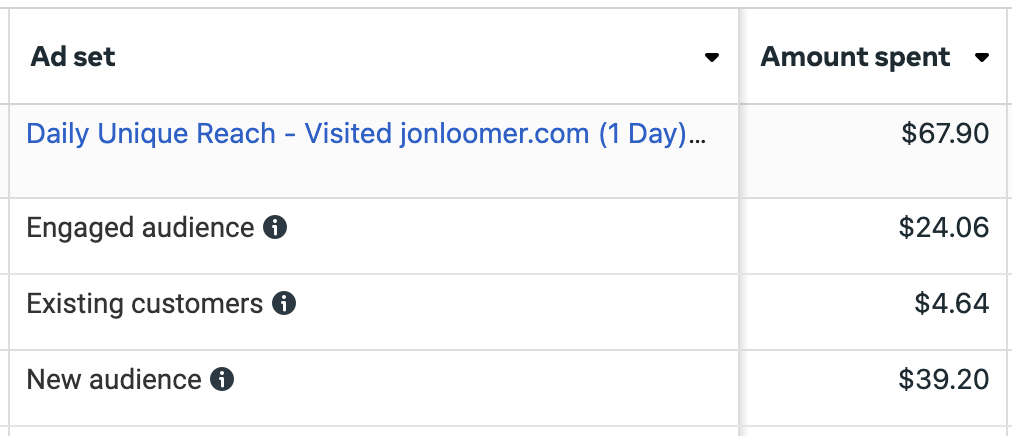Select the New audience row label
This screenshot has width=1012, height=436.
pos(114,379)
